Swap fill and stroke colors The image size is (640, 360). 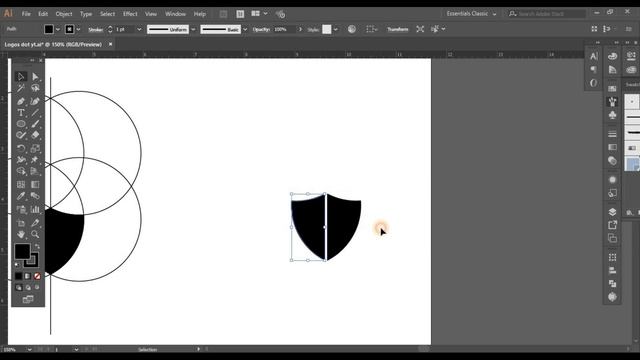coord(37,247)
